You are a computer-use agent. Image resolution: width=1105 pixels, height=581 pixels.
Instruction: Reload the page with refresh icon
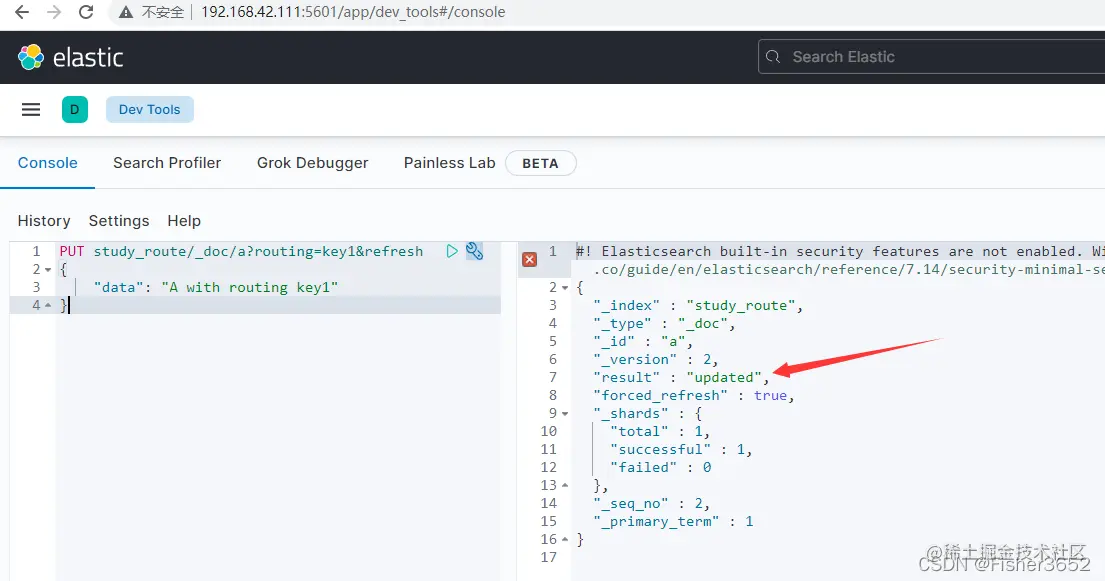click(x=86, y=12)
